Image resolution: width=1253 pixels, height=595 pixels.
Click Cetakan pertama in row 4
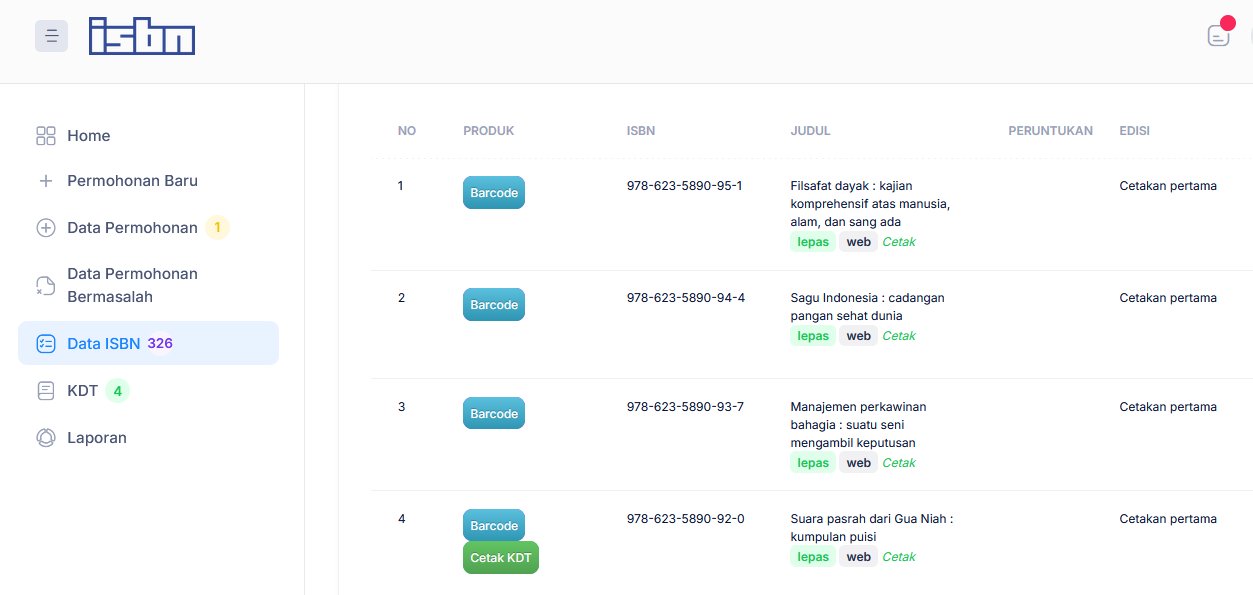[1168, 519]
